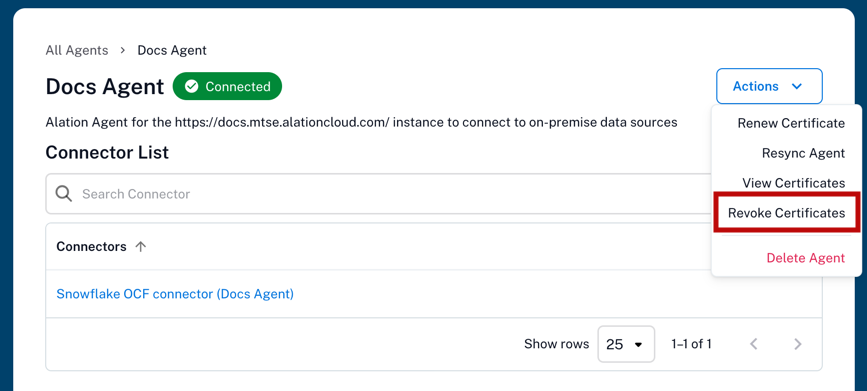Click the Alation Agent description text
Image resolution: width=867 pixels, height=391 pixels.
point(361,122)
